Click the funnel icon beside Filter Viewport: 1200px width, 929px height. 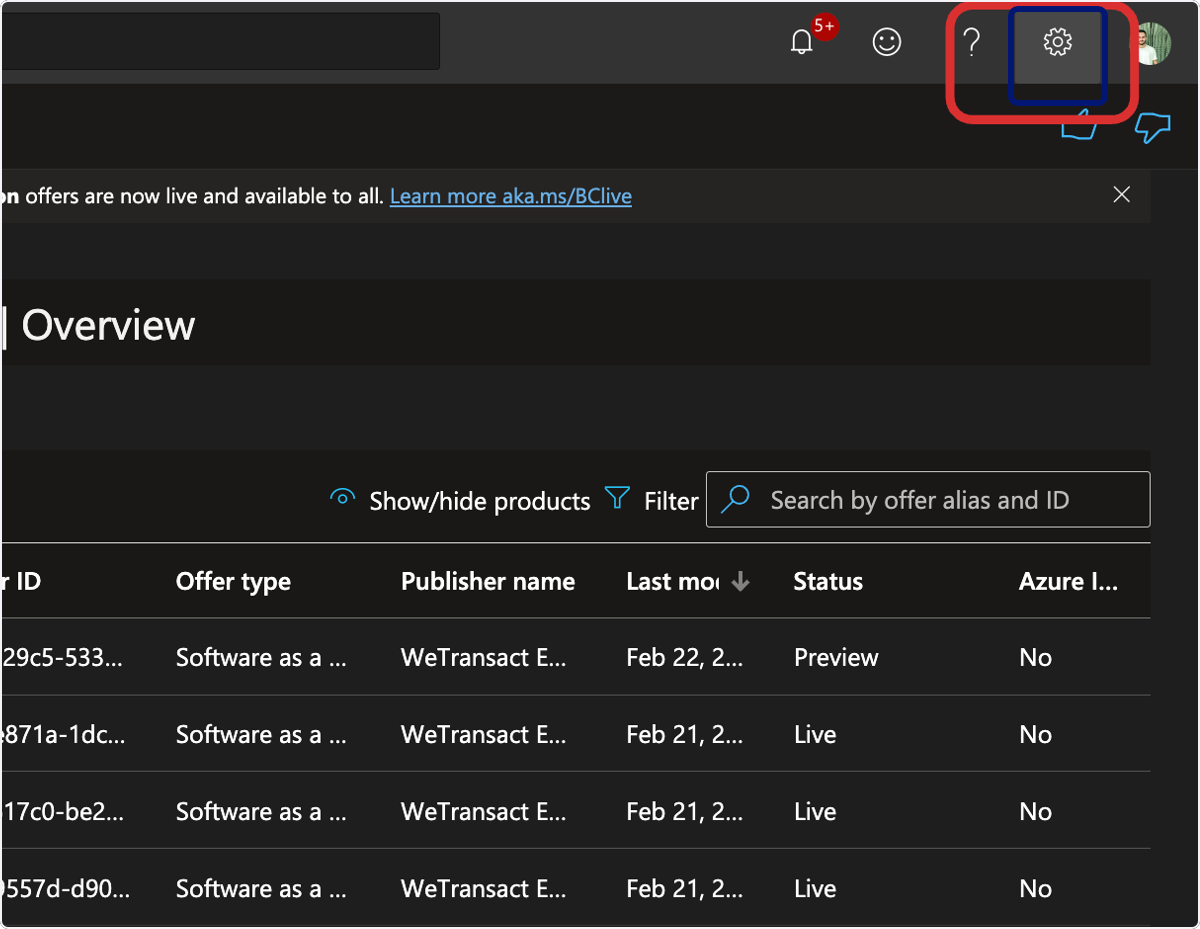617,498
